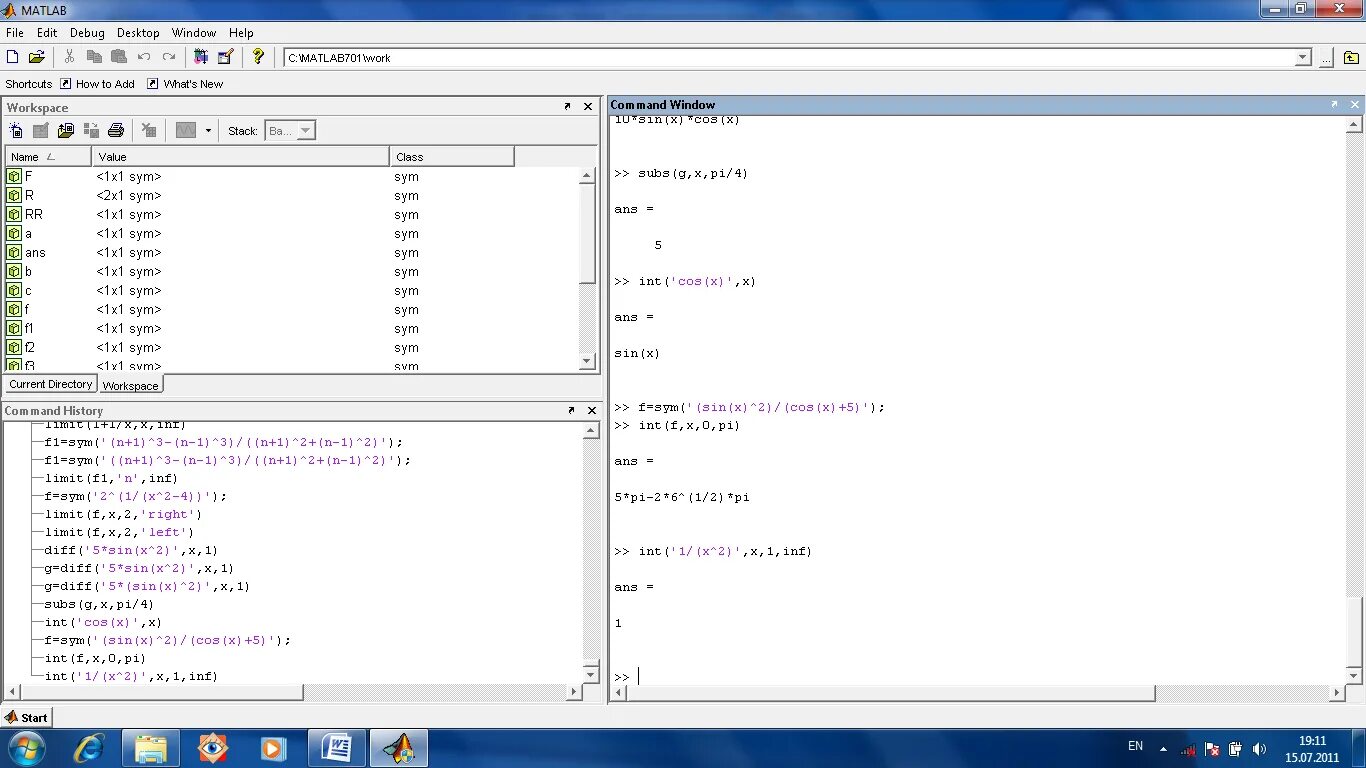The image size is (1366, 768).
Task: Click the Redo arrow icon
Action: click(169, 57)
